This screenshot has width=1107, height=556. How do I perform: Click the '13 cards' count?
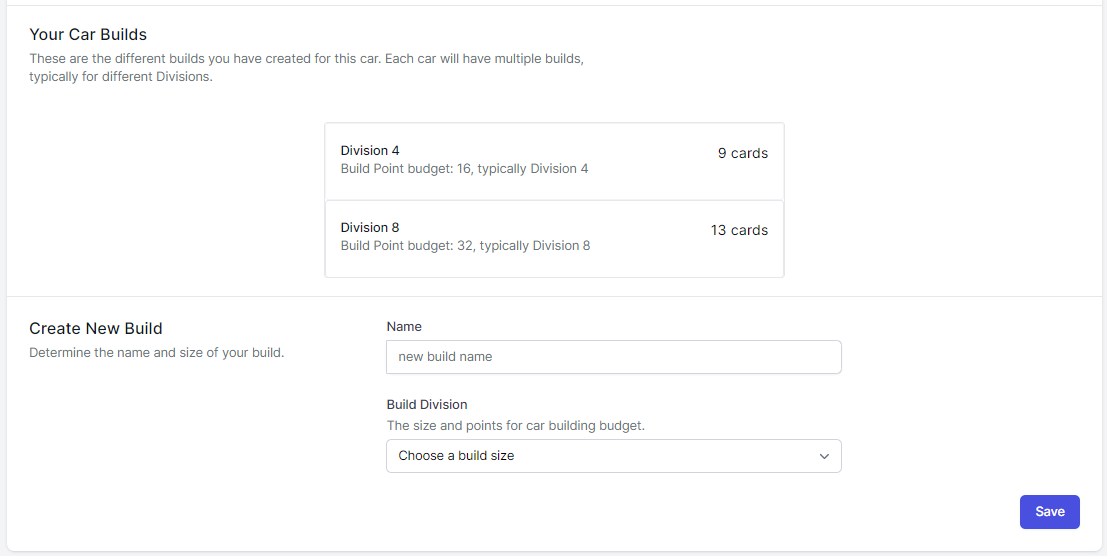(739, 231)
